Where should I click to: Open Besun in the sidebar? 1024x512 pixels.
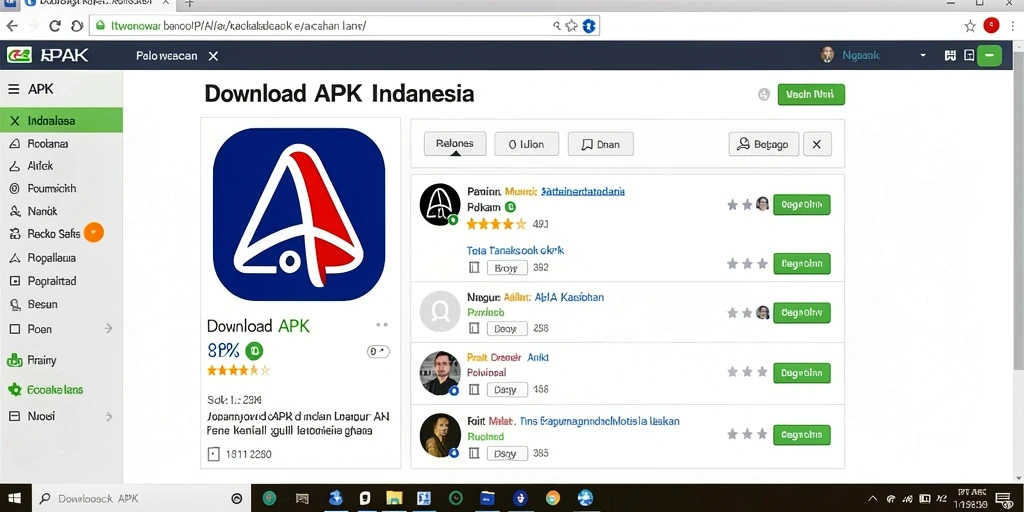[x=42, y=304]
